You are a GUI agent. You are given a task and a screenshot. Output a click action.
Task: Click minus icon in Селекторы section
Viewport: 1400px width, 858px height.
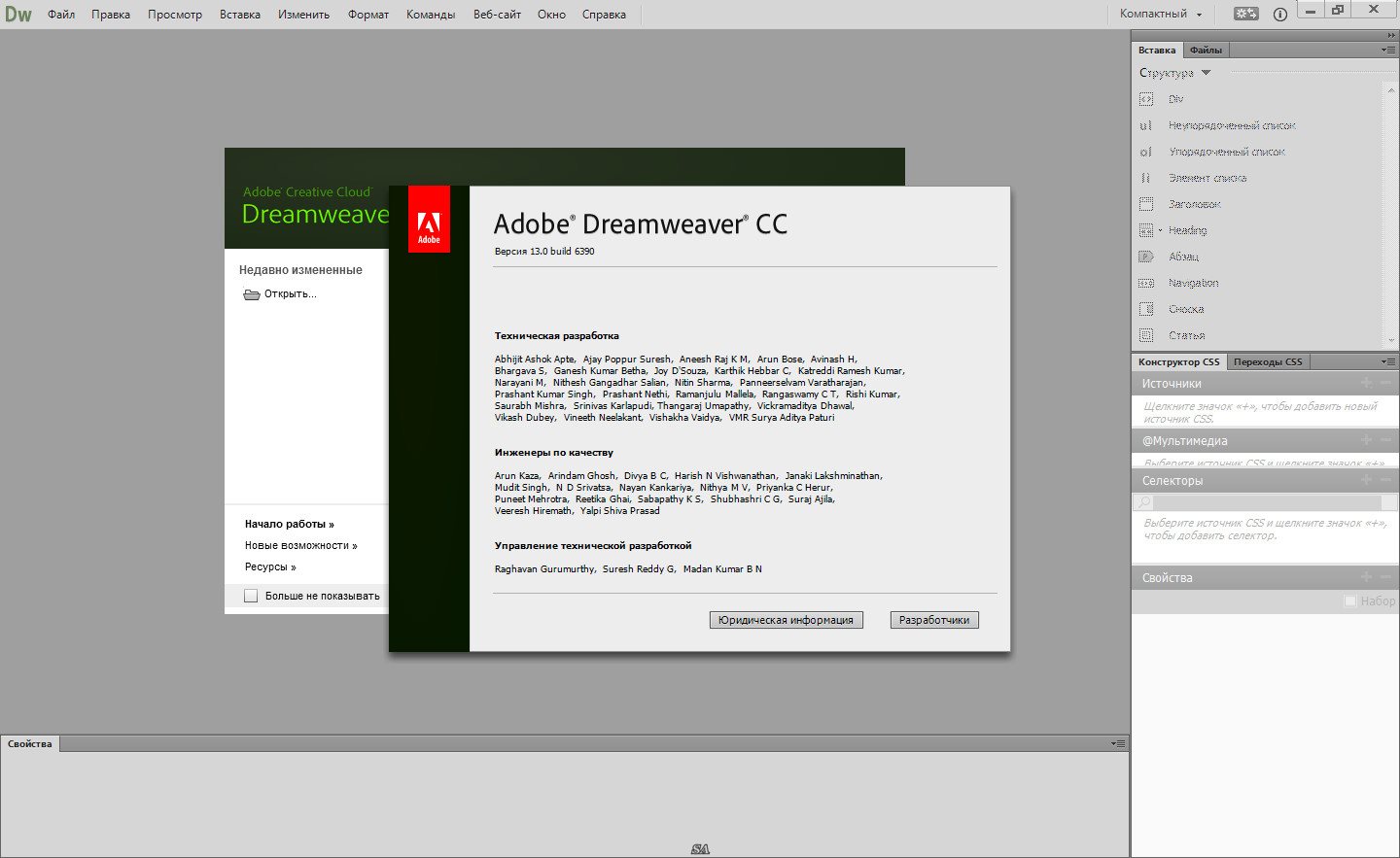(1385, 480)
